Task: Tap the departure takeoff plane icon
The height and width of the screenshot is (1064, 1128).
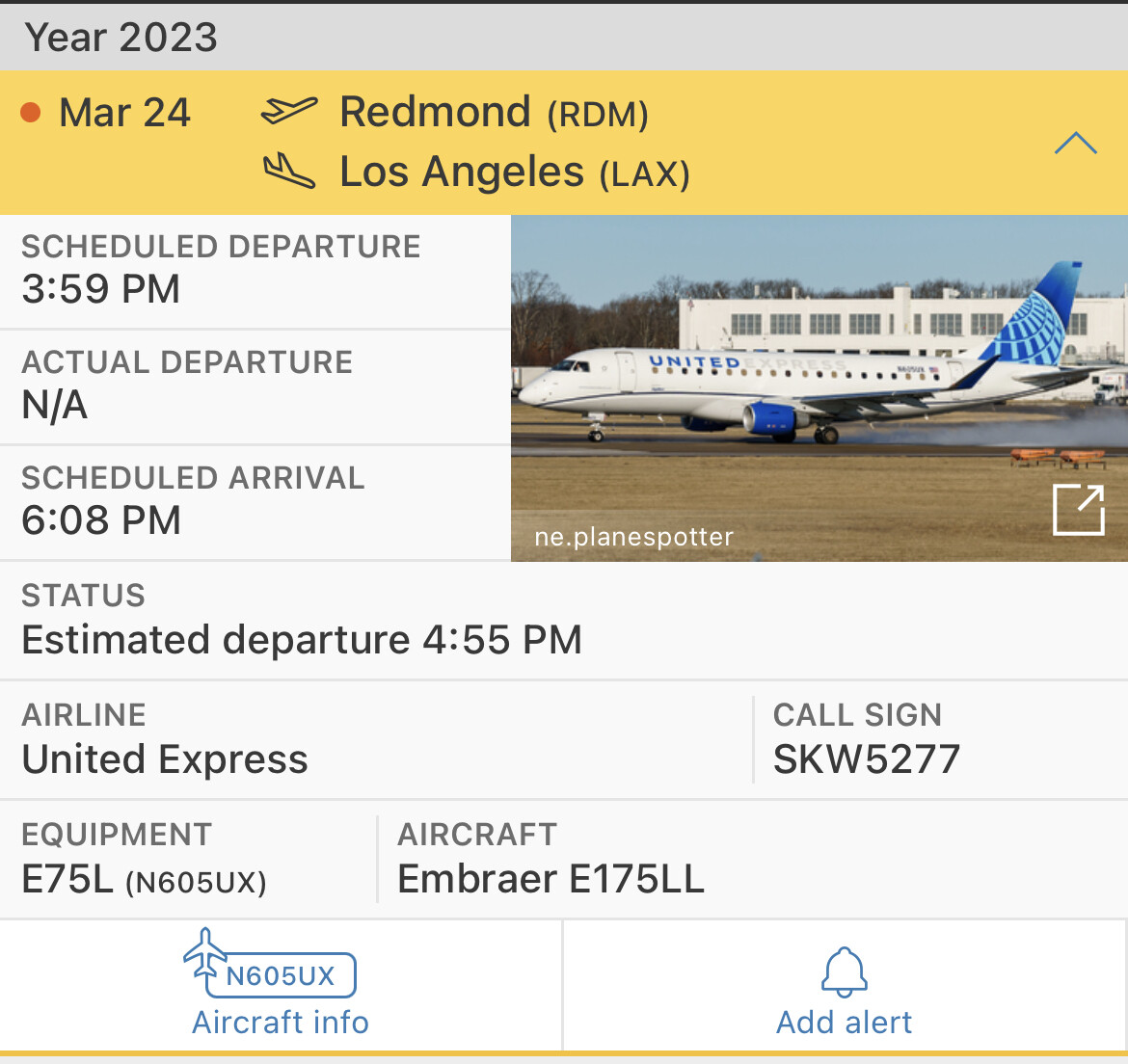Action: pyautogui.click(x=288, y=111)
